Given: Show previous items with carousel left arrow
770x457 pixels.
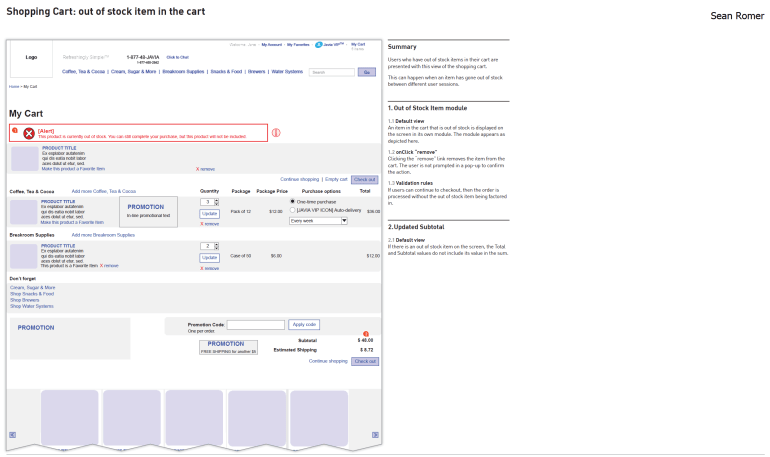Looking at the screenshot, I should pos(12,435).
